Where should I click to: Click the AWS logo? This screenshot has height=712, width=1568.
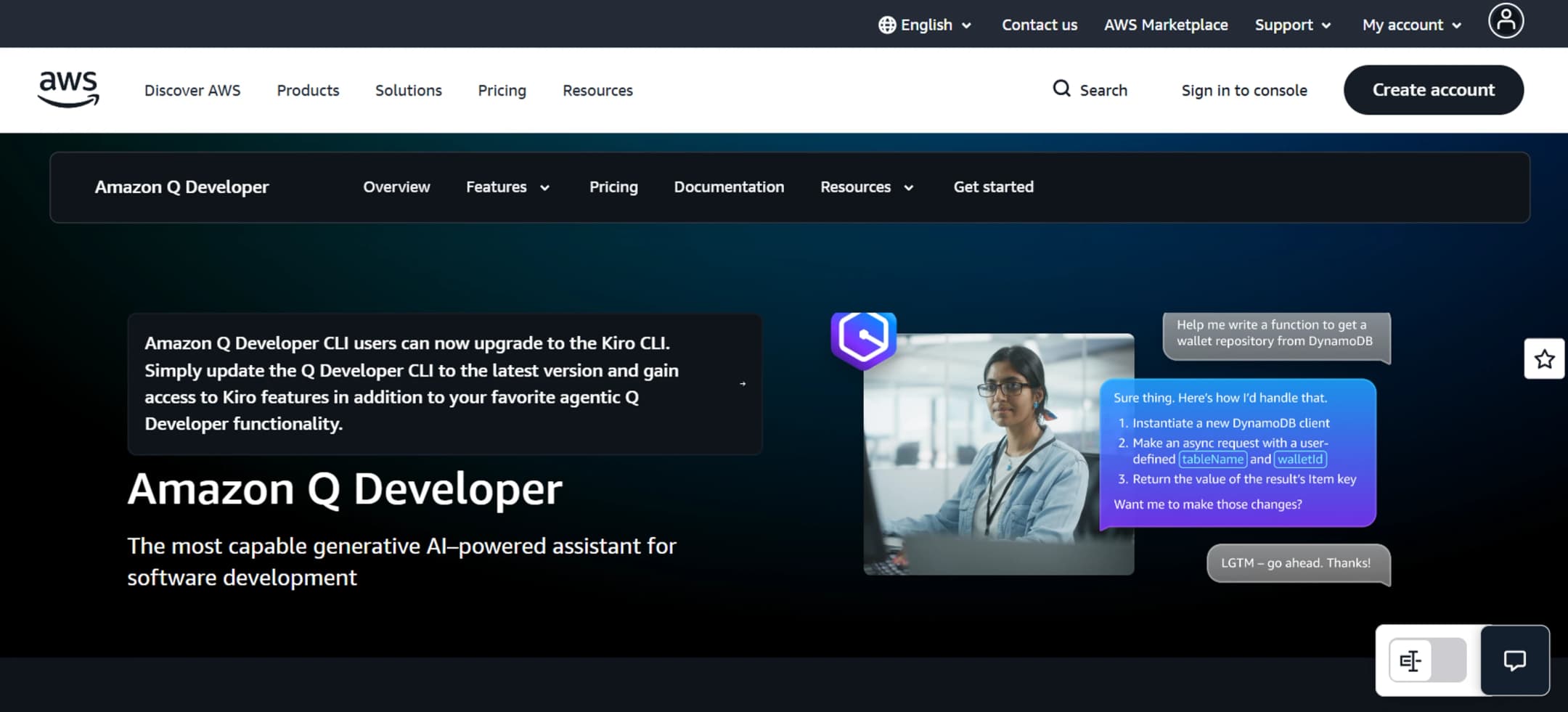(68, 90)
